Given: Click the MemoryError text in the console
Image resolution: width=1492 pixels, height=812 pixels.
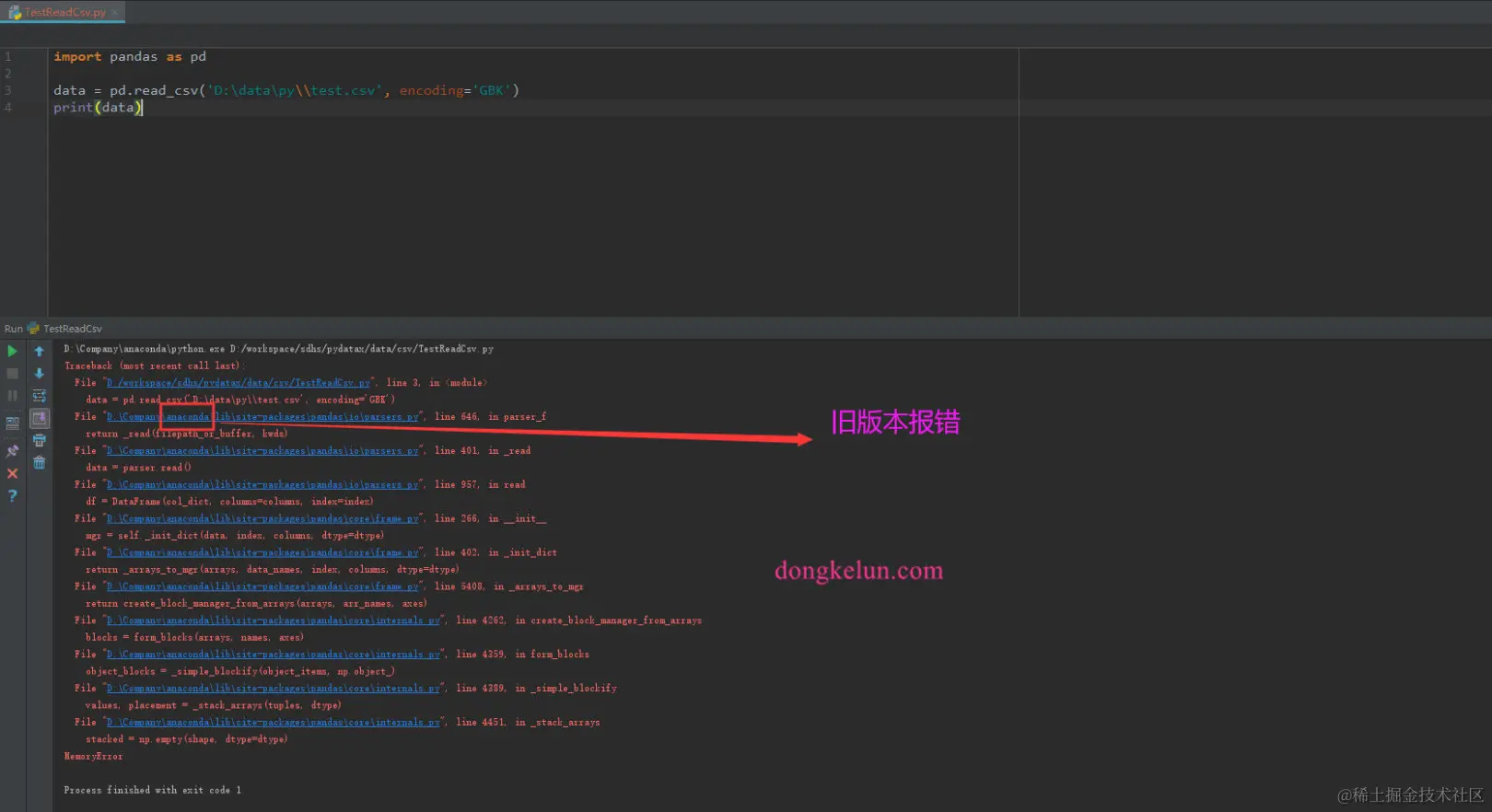Looking at the screenshot, I should tap(93, 757).
